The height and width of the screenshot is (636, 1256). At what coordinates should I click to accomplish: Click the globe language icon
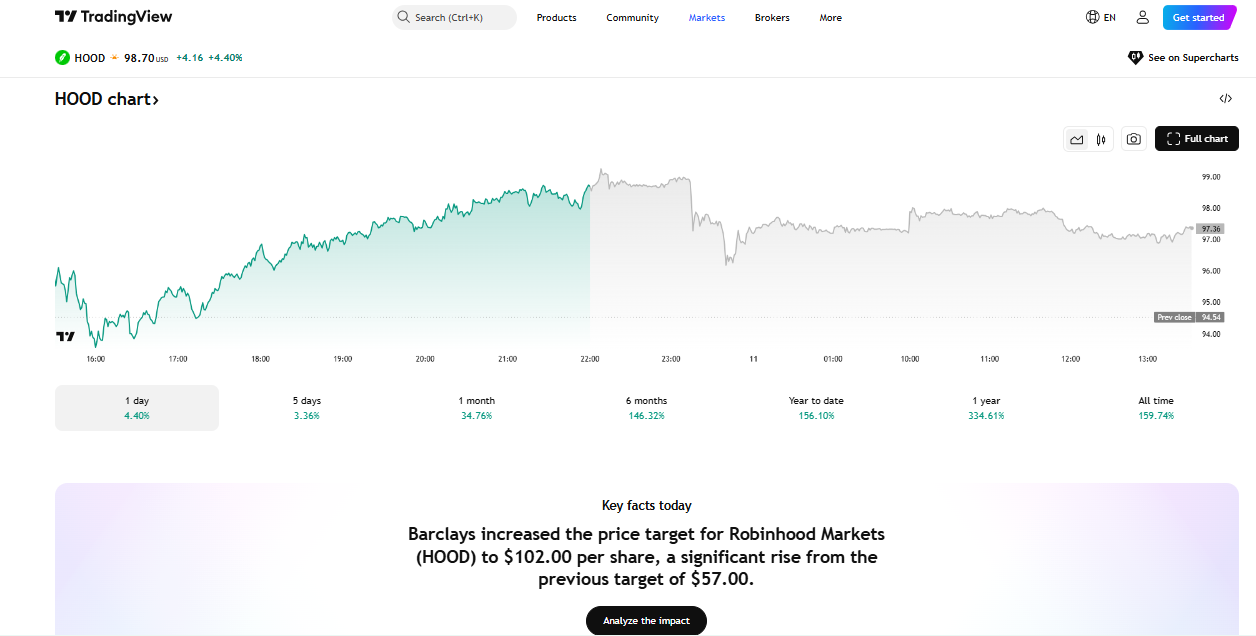click(x=1092, y=17)
